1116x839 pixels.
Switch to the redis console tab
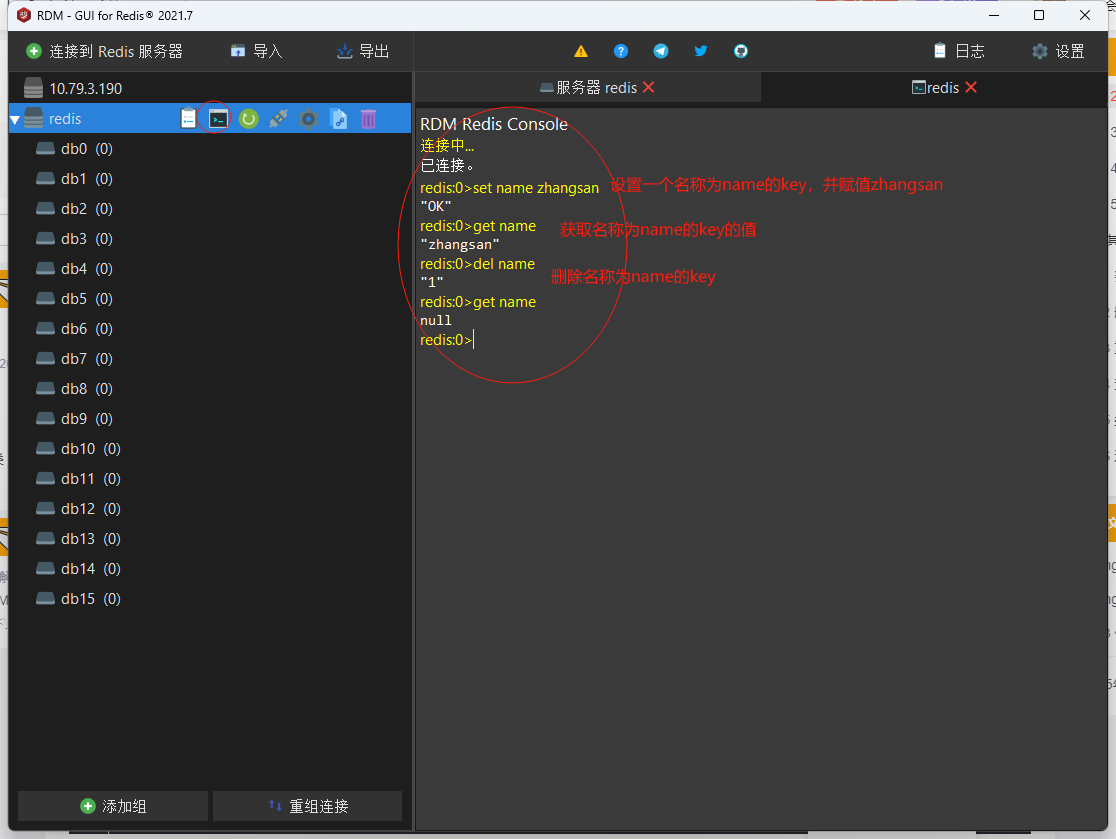coord(934,88)
